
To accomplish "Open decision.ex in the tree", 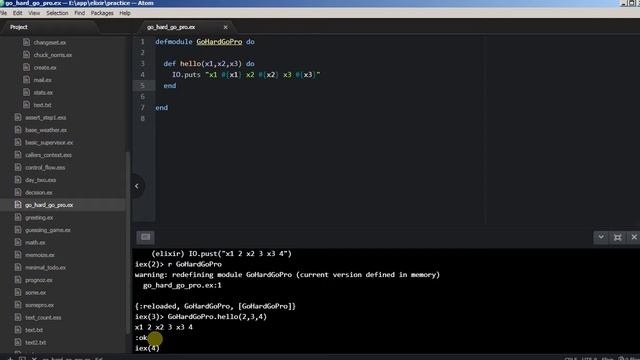I will coord(39,192).
